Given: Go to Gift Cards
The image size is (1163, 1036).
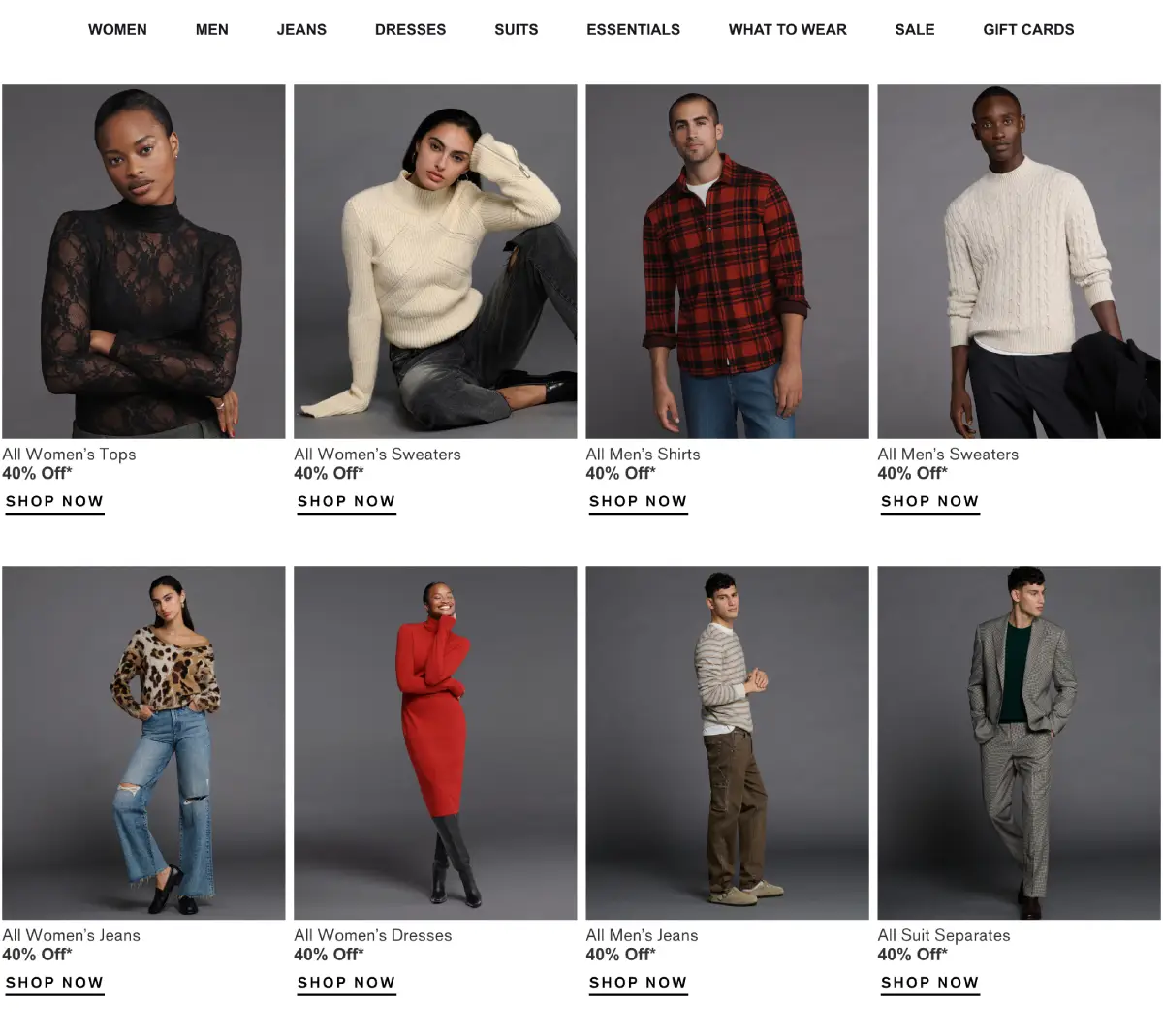Looking at the screenshot, I should click(1028, 30).
